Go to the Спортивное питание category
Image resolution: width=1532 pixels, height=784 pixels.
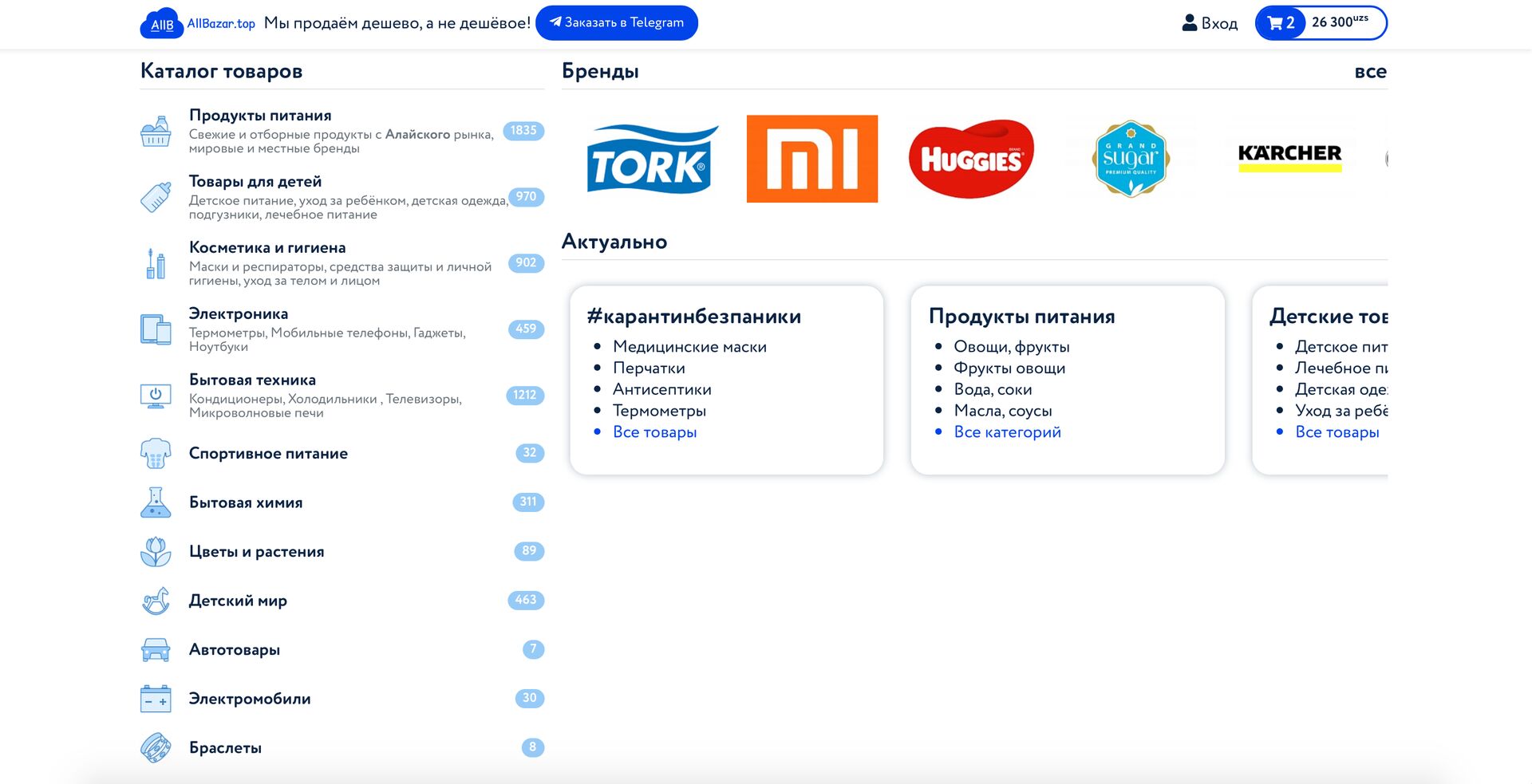(x=268, y=454)
